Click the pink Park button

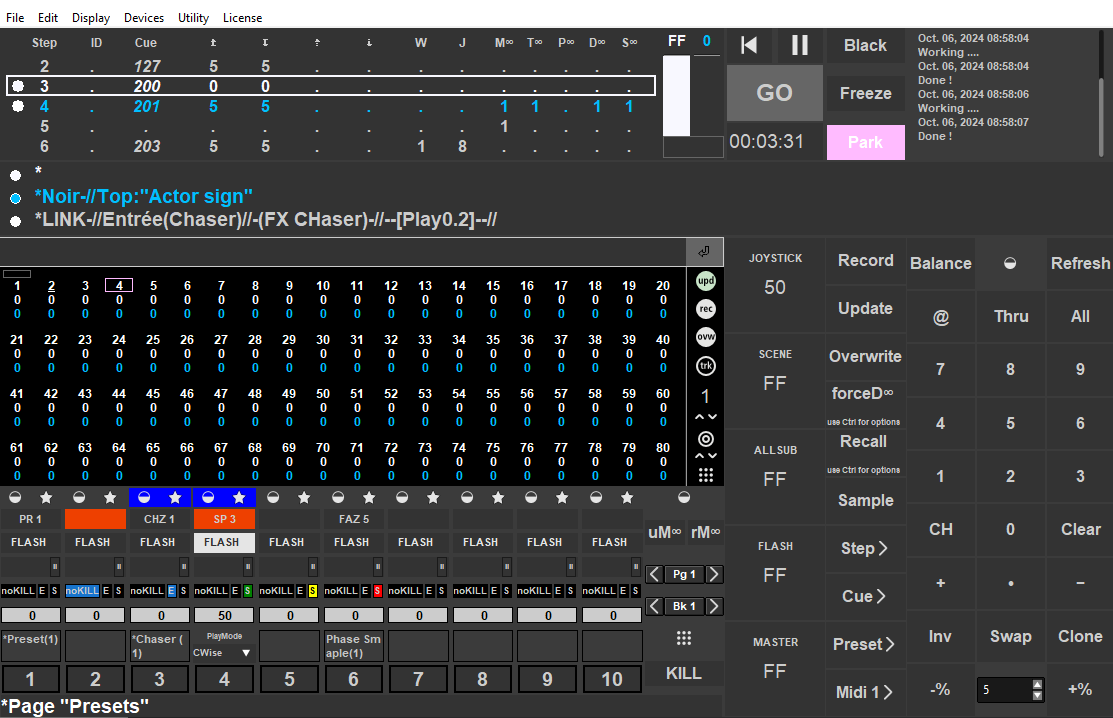[865, 142]
